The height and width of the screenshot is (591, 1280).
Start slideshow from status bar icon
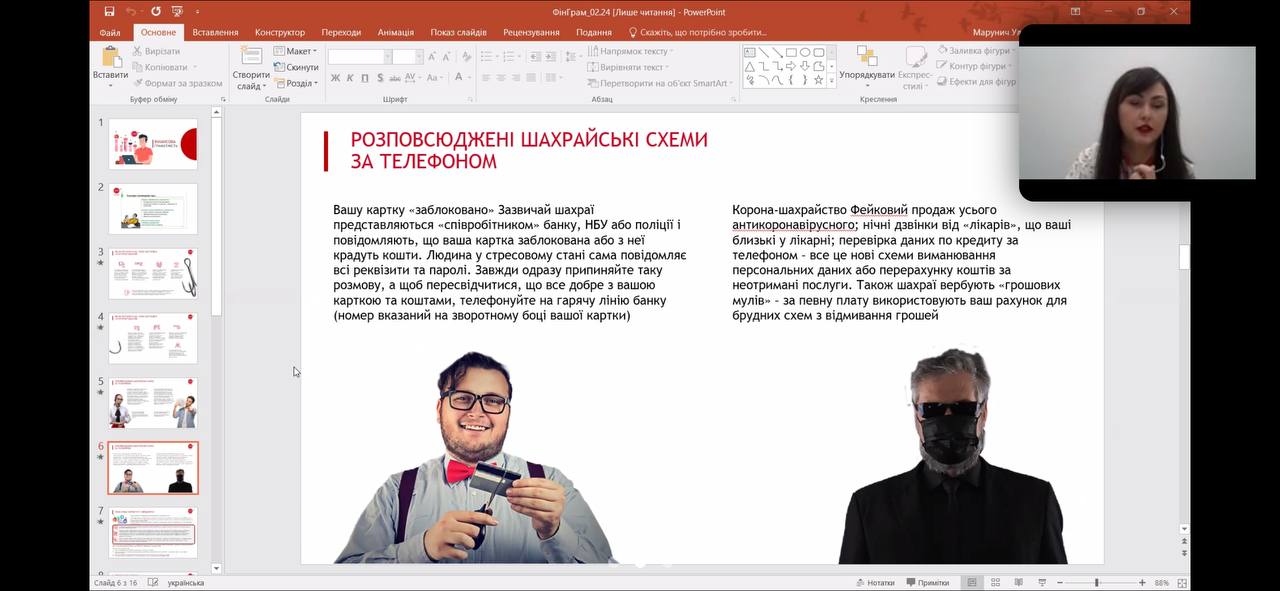1041,582
